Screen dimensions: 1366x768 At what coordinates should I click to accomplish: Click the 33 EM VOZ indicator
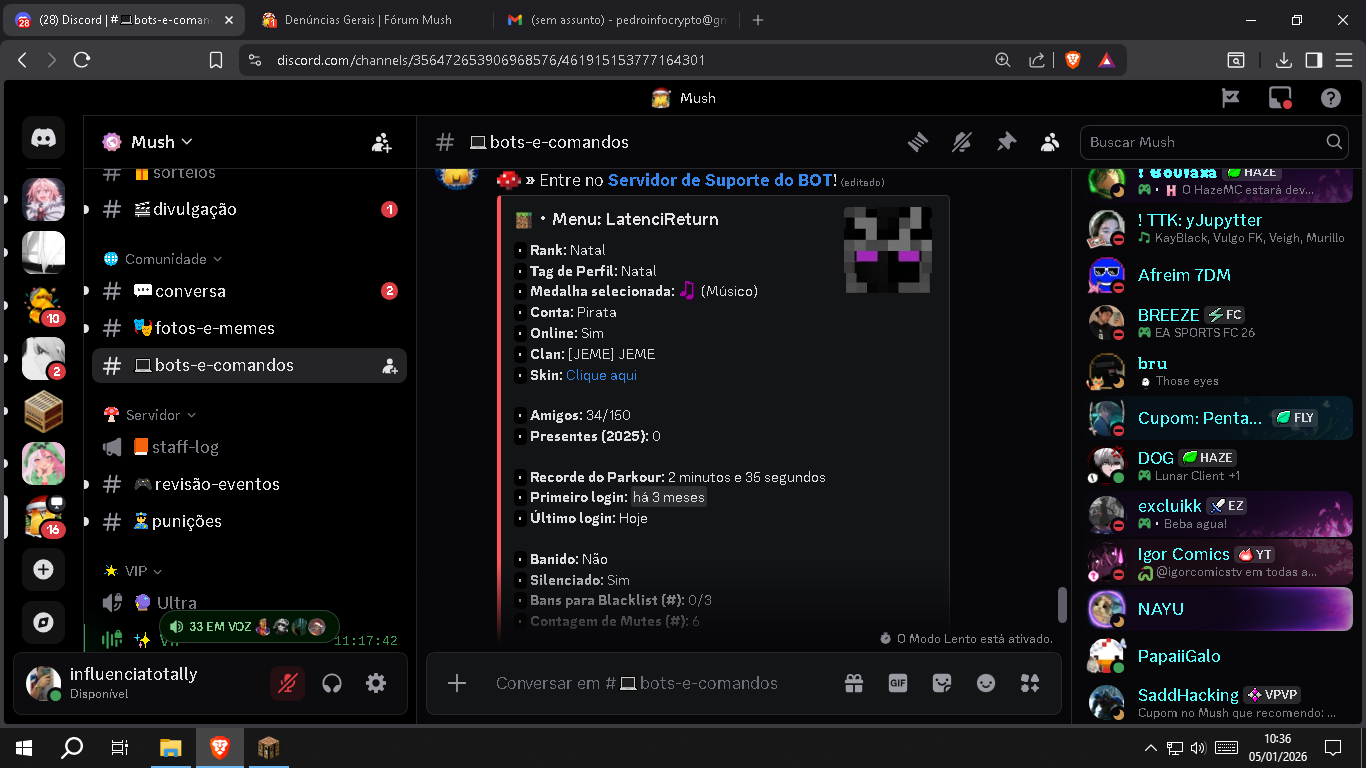[x=248, y=627]
